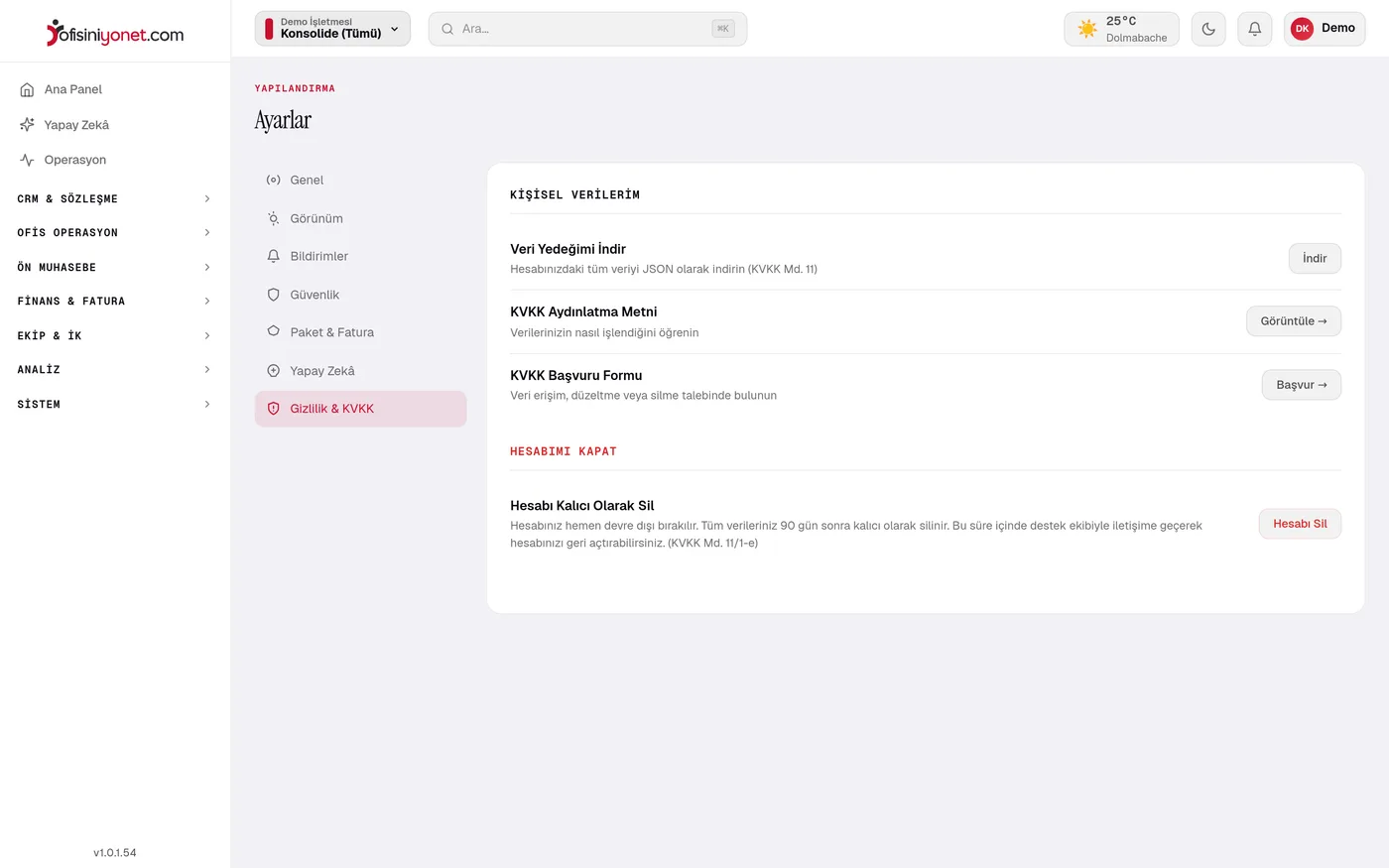The height and width of the screenshot is (868, 1389).
Task: Open the Demo user profile menu
Action: 1325,29
